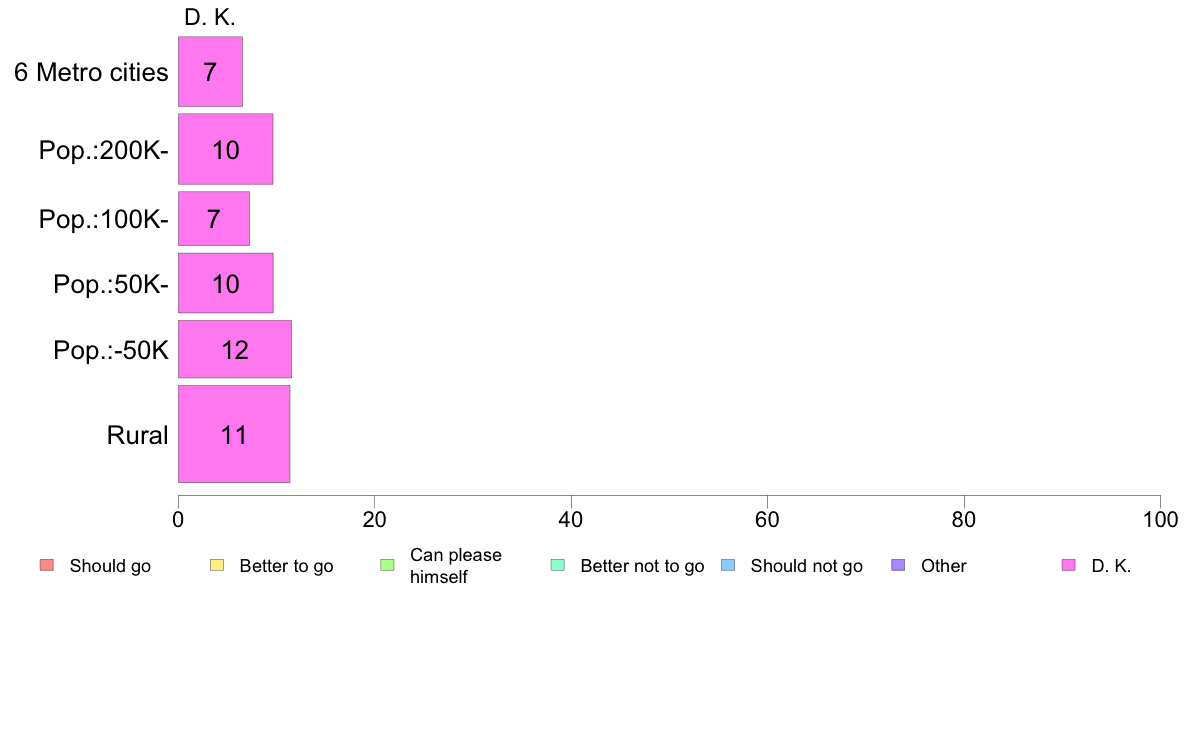Click the blue Should not go swatch
This screenshot has height=736, width=1188.
[728, 565]
